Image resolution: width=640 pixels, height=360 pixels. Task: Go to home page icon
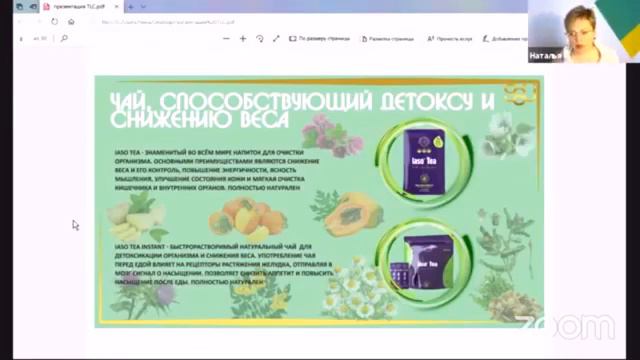[x=71, y=22]
